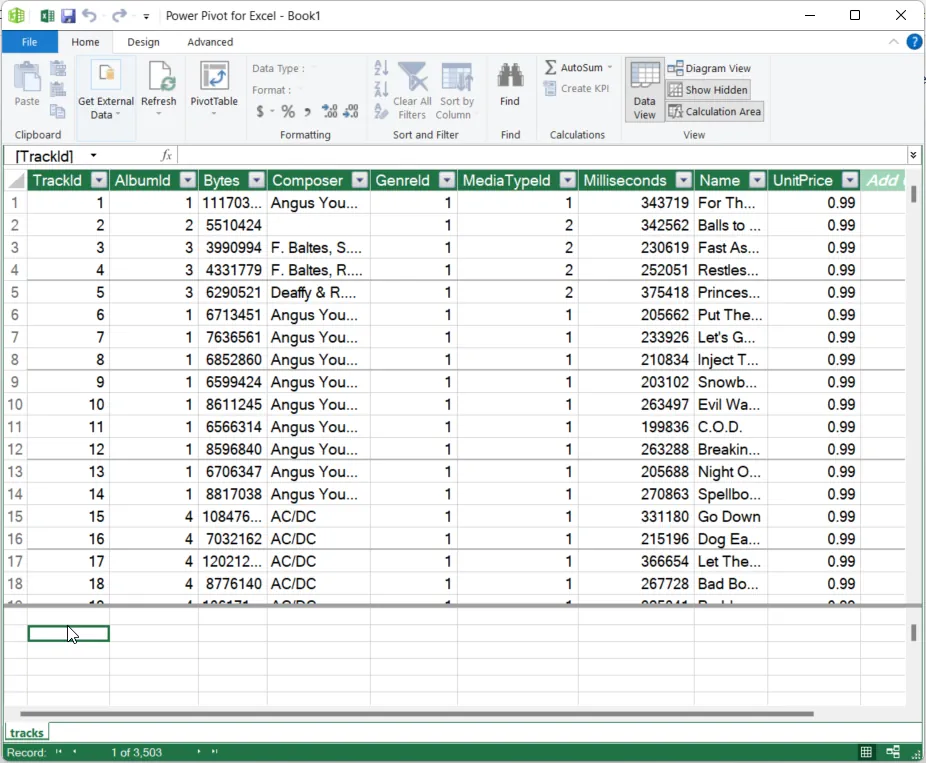Select the tracks sheet tab
926x763 pixels.
coord(27,732)
